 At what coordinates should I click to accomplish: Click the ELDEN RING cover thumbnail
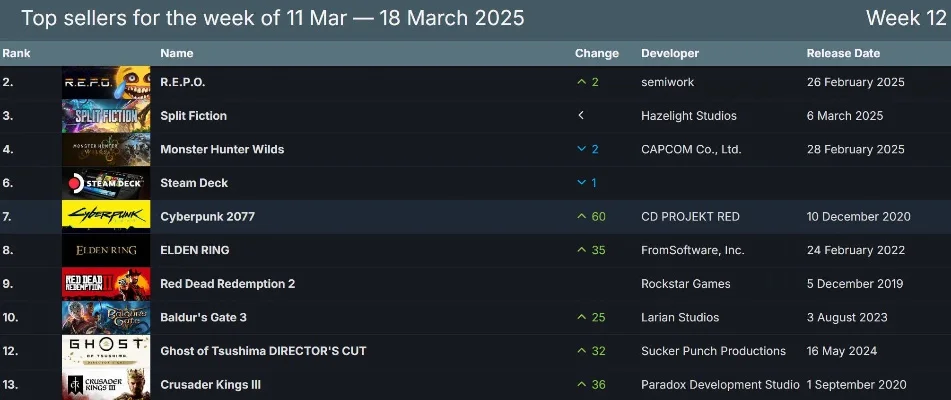point(106,250)
